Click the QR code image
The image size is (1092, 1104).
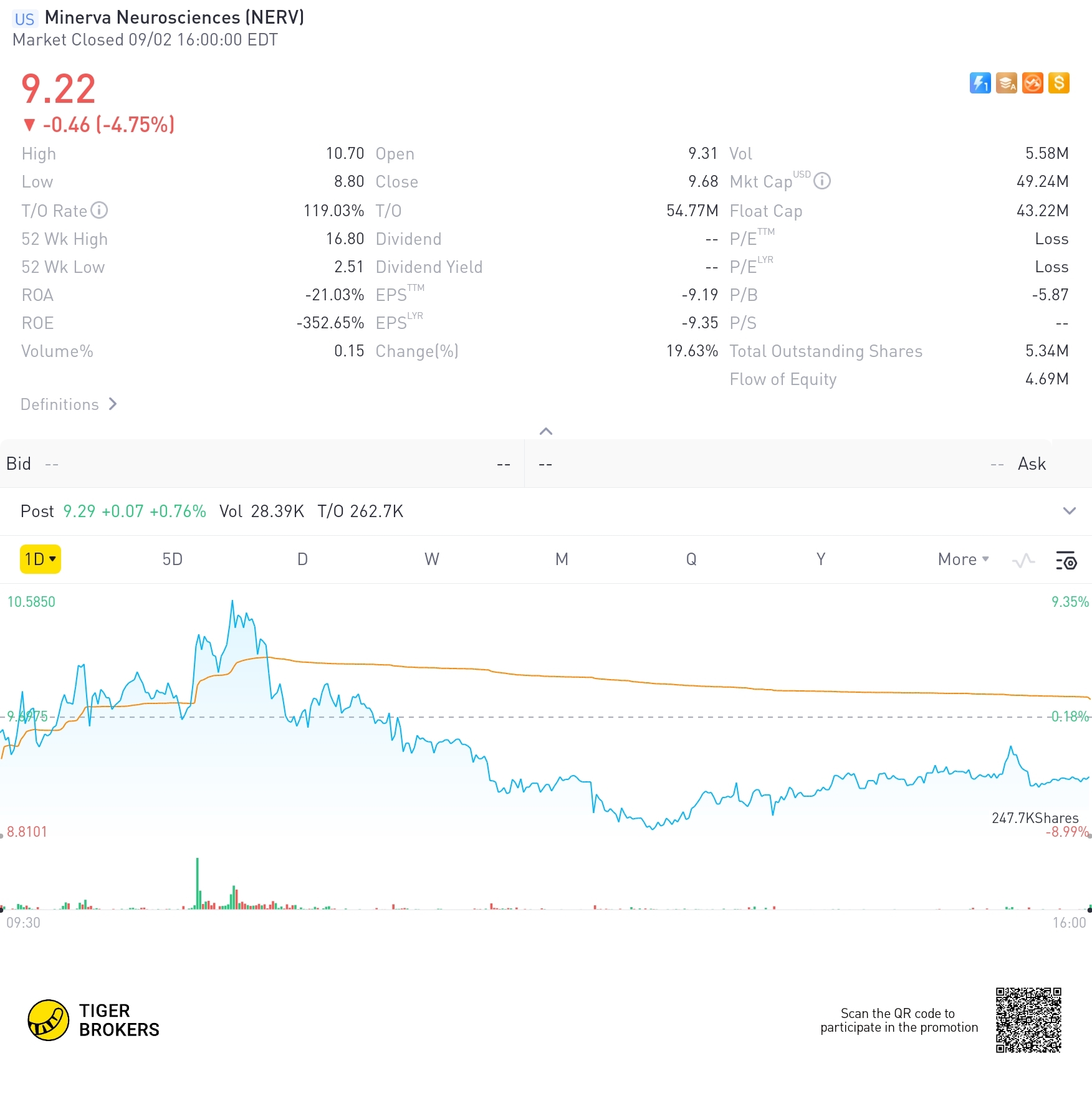click(x=1028, y=1020)
